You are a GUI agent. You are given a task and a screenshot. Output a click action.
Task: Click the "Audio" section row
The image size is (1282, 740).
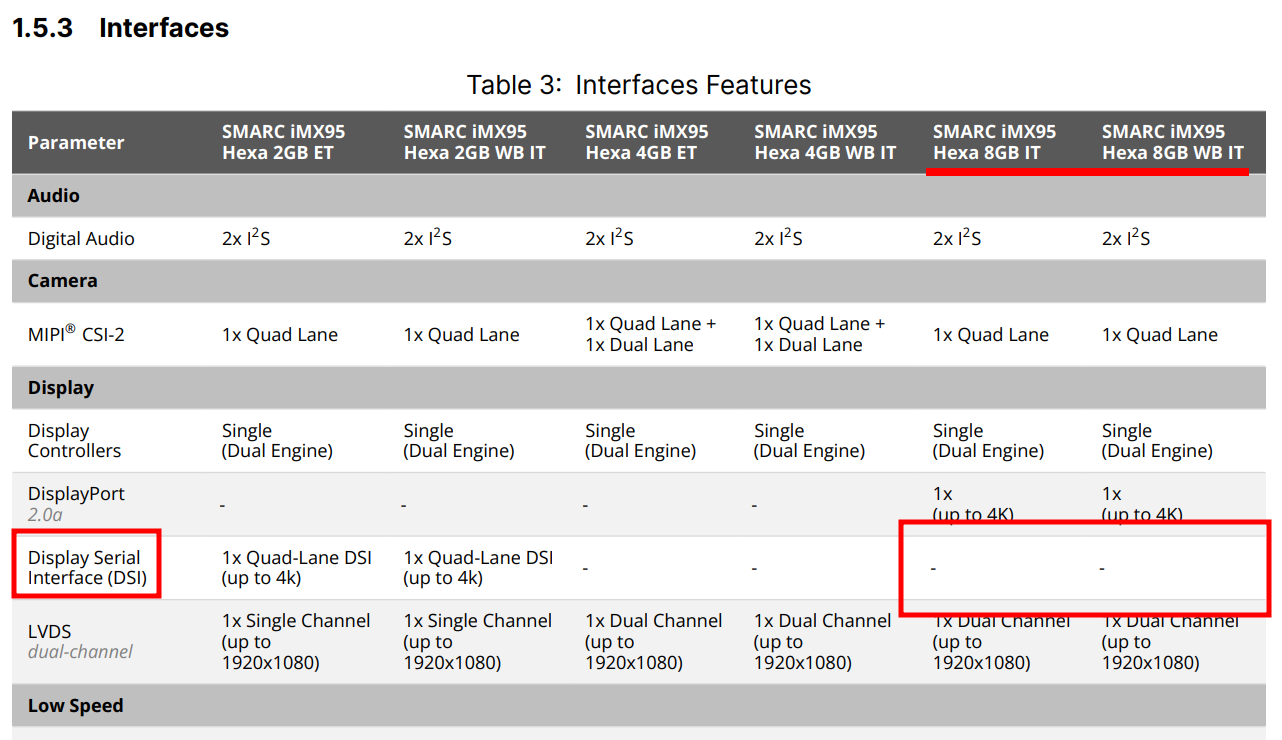[54, 196]
